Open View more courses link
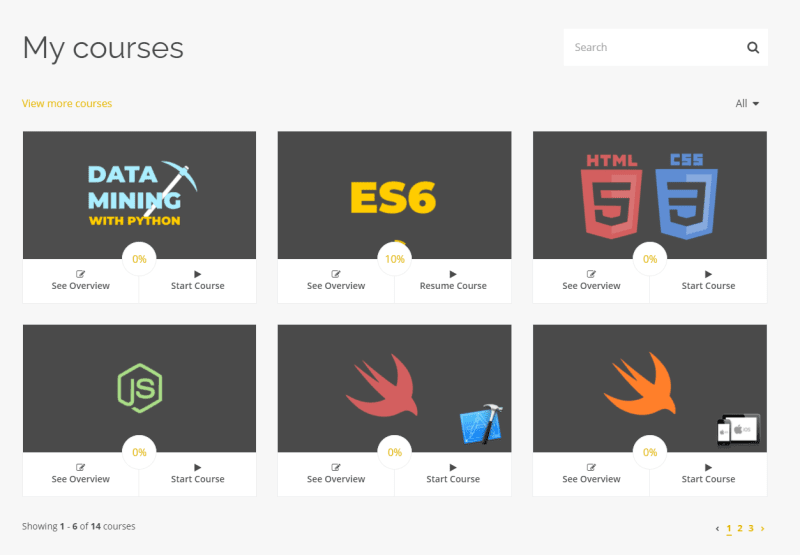The width and height of the screenshot is (800, 555). click(x=67, y=104)
